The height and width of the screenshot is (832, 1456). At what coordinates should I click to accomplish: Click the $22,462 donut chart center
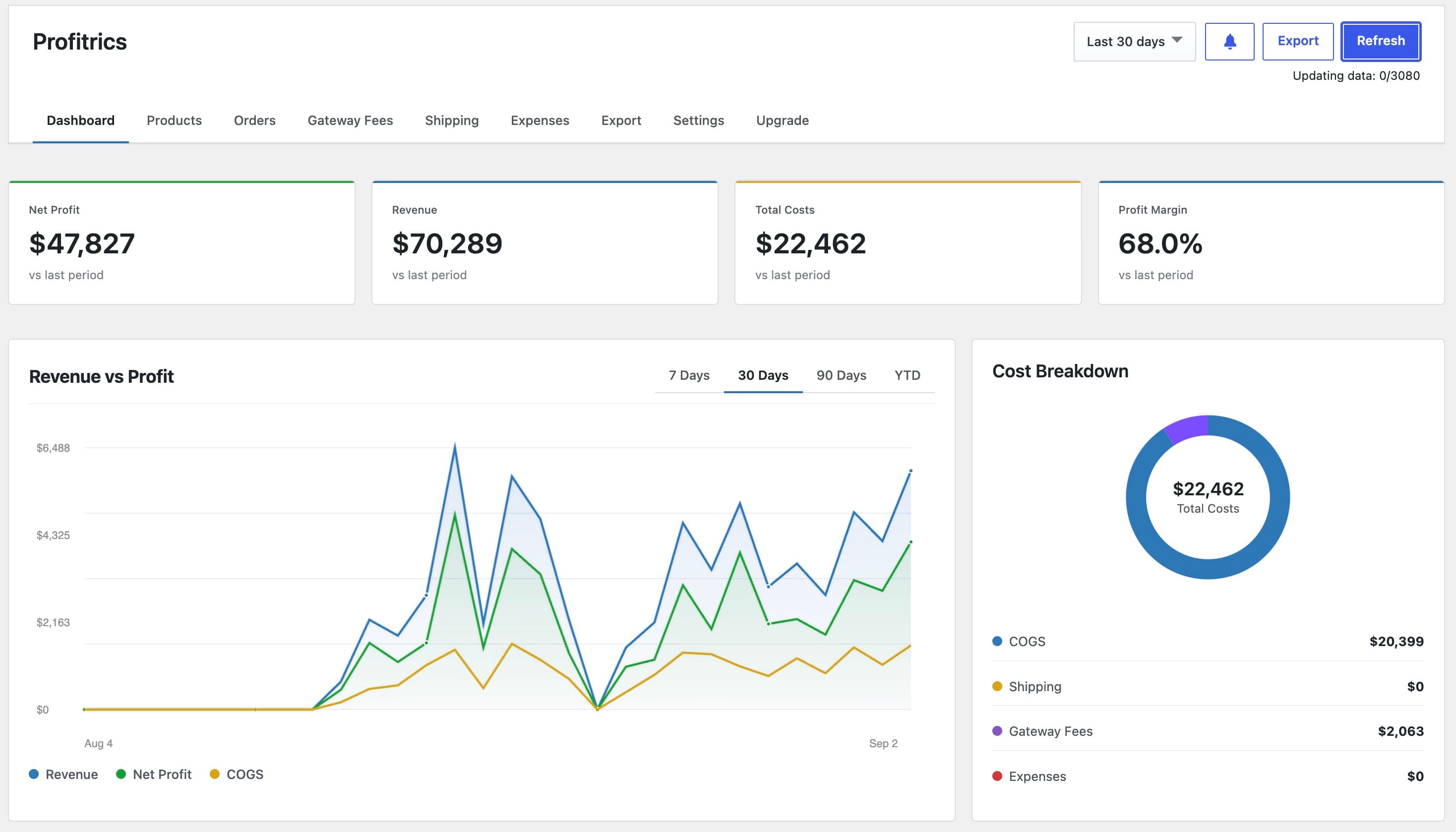[x=1208, y=489]
